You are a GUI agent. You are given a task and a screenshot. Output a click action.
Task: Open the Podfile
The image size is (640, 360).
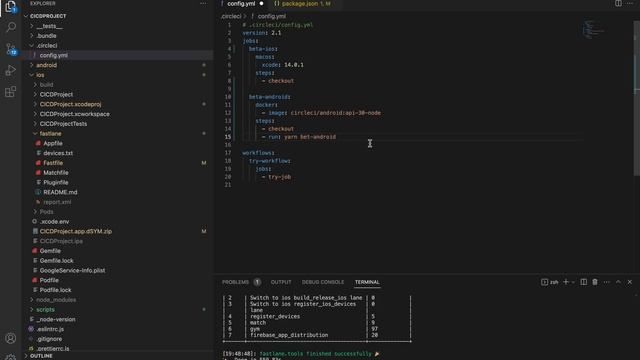49,280
